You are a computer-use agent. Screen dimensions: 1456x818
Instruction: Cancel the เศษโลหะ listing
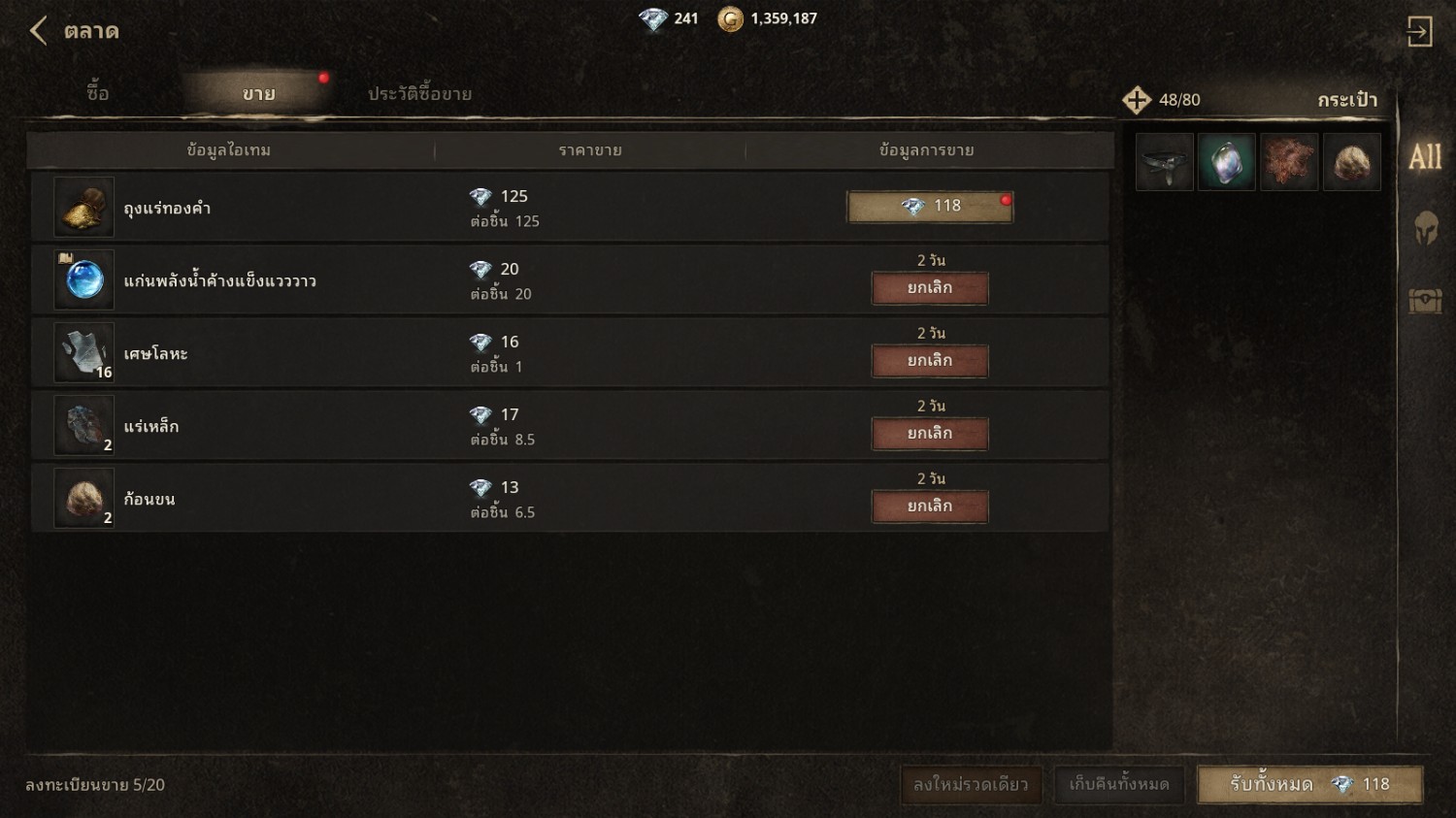930,361
